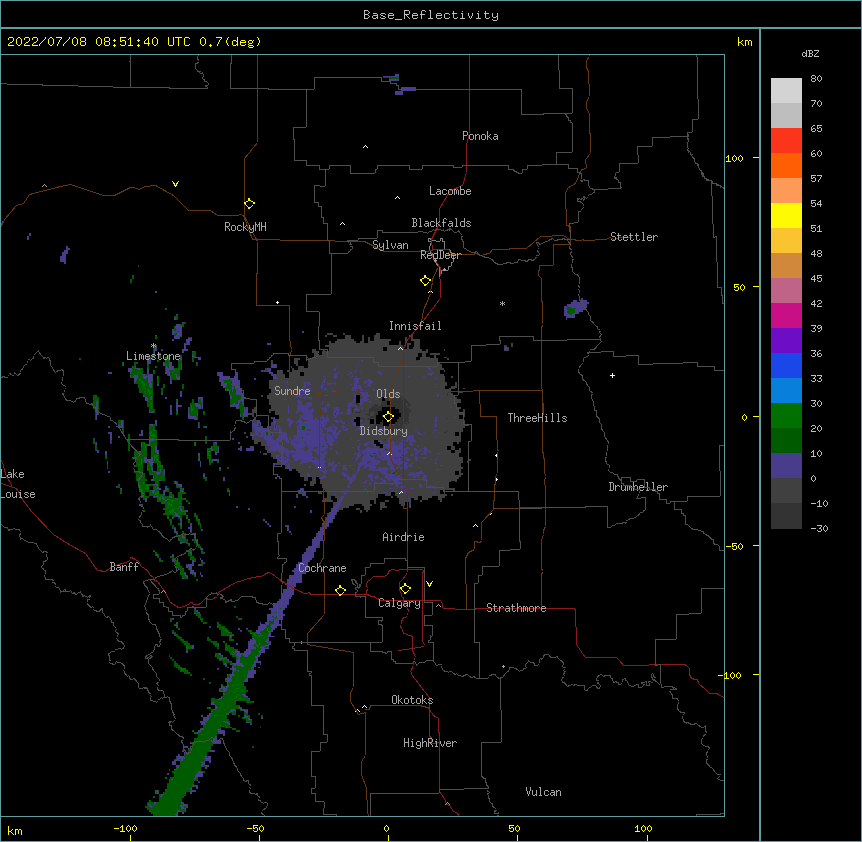Screen dimensions: 862x842
Task: Click the purple 10 dBZ legend swatch
Action: (x=786, y=466)
